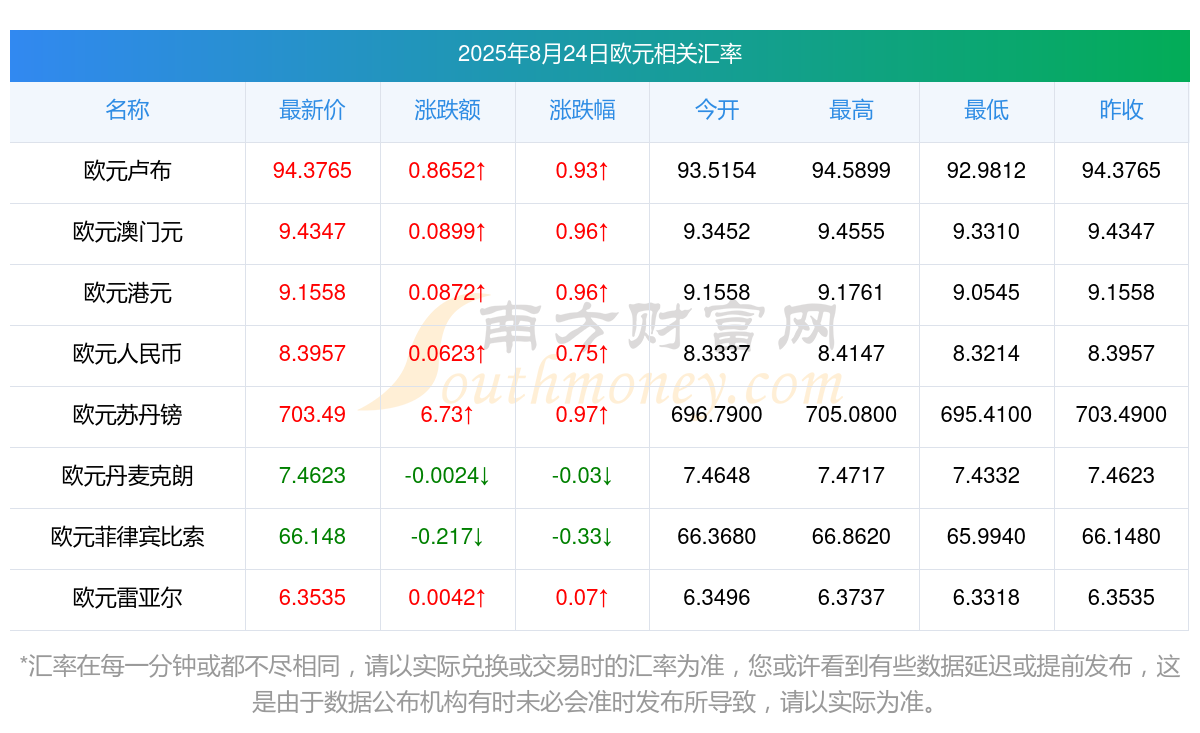Click change percent -0.33↓
This screenshot has height=733, width=1200.
582,537
